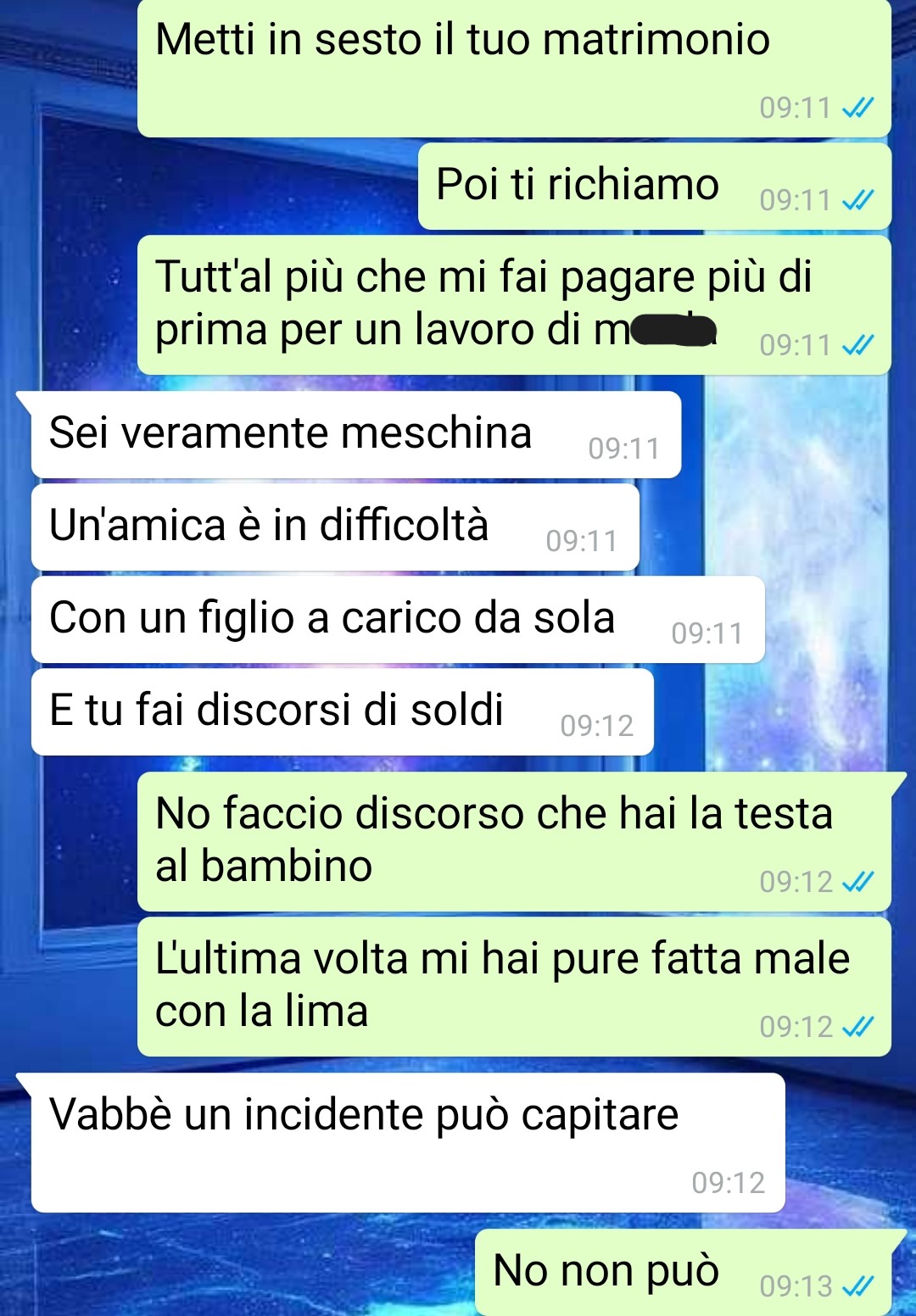Tap 'Vabbè un incidente può capitare' message
This screenshot has width=916, height=1316.
click(408, 1143)
